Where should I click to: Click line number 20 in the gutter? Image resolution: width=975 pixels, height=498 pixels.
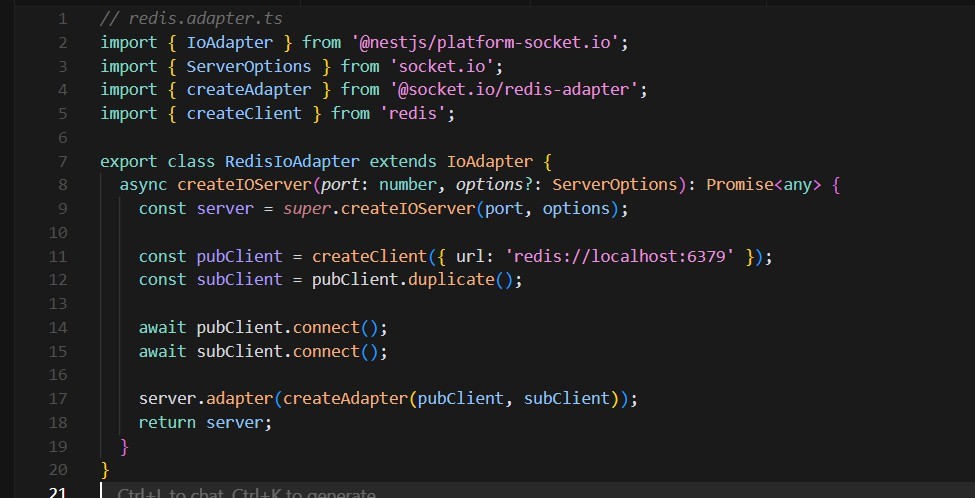click(x=58, y=469)
